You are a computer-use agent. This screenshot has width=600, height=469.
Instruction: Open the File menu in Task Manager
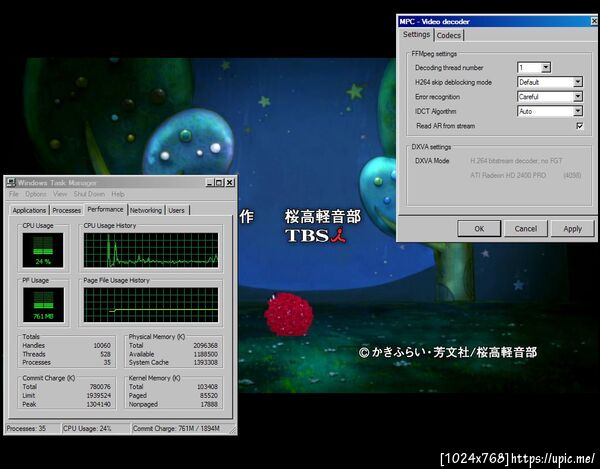point(14,194)
